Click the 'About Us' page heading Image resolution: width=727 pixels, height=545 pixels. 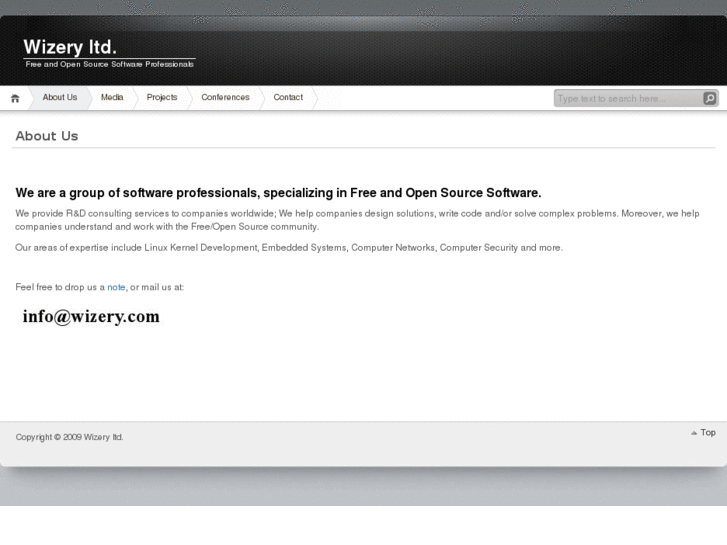[47, 136]
